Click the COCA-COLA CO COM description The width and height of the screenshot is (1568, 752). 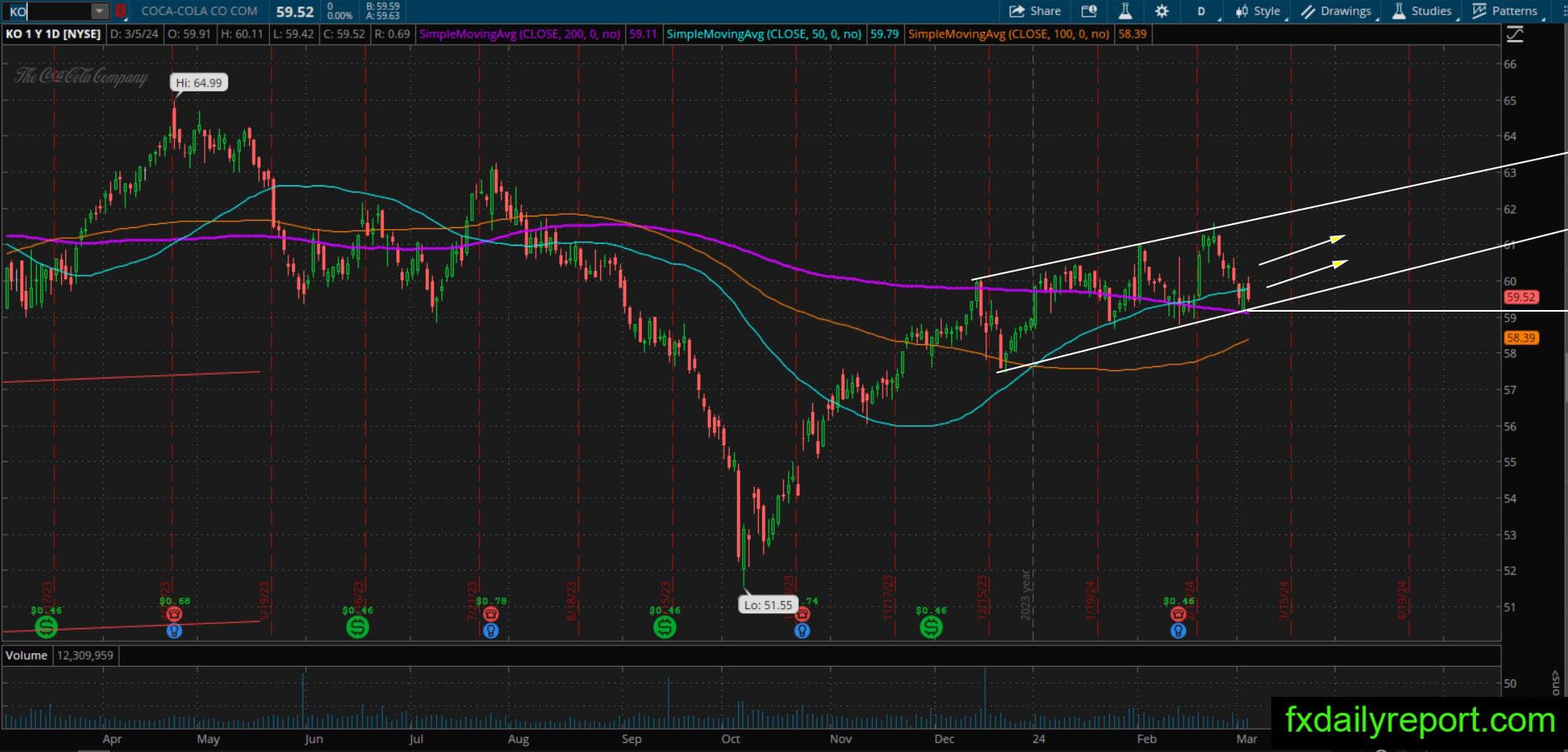point(199,11)
